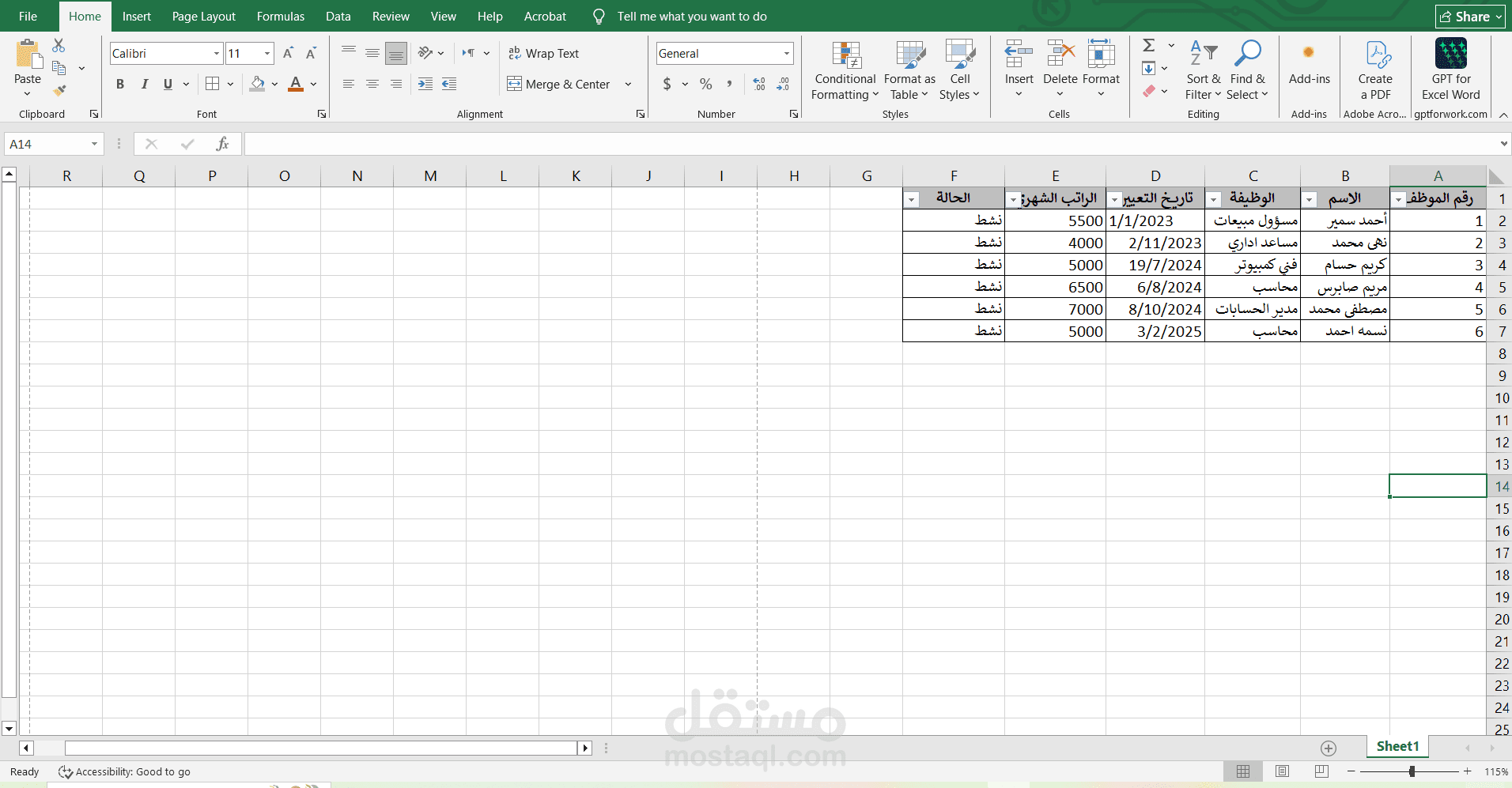
Task: Click the Delete cells button
Action: (1060, 70)
